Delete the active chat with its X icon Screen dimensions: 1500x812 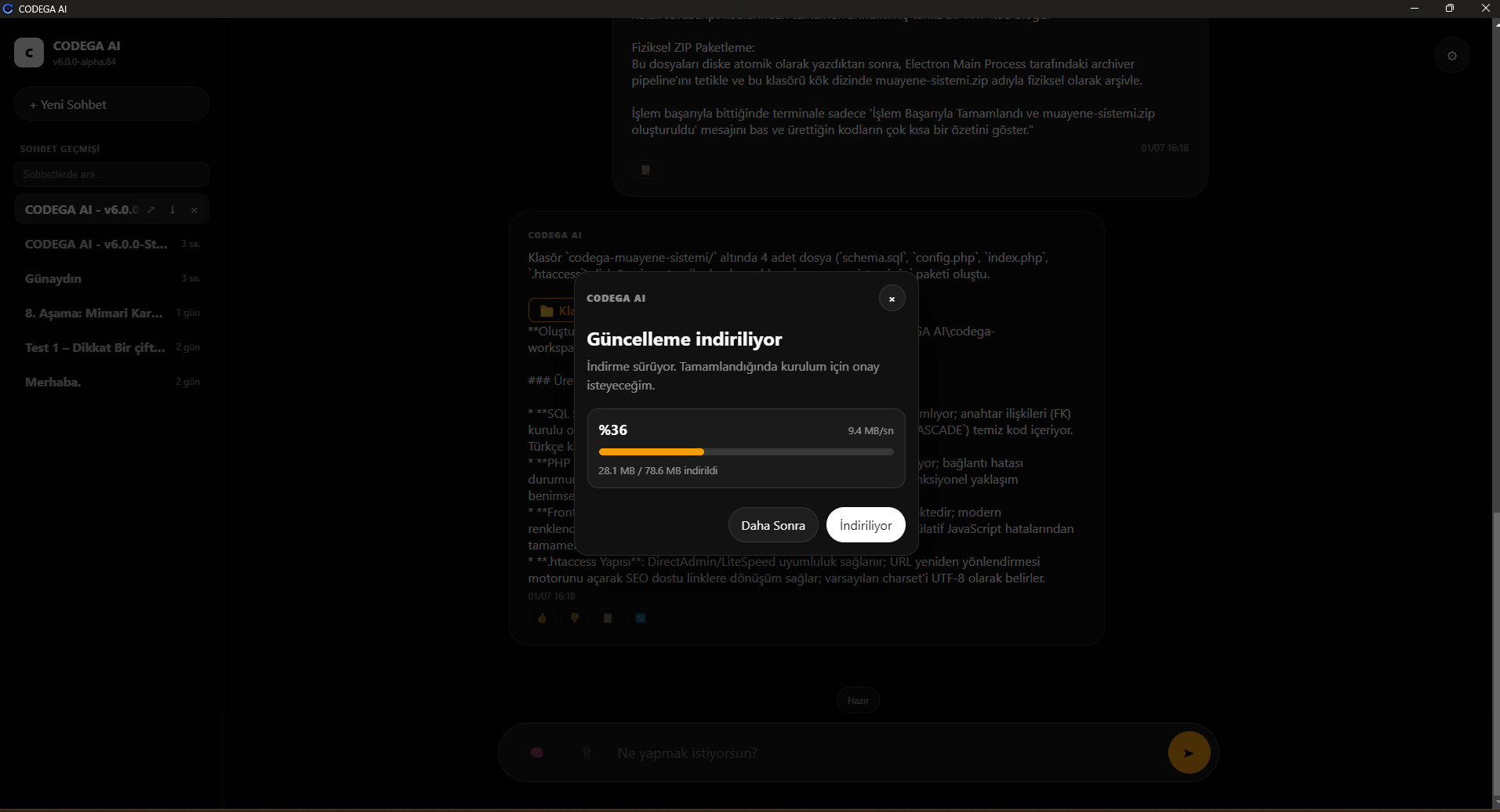[x=194, y=210]
